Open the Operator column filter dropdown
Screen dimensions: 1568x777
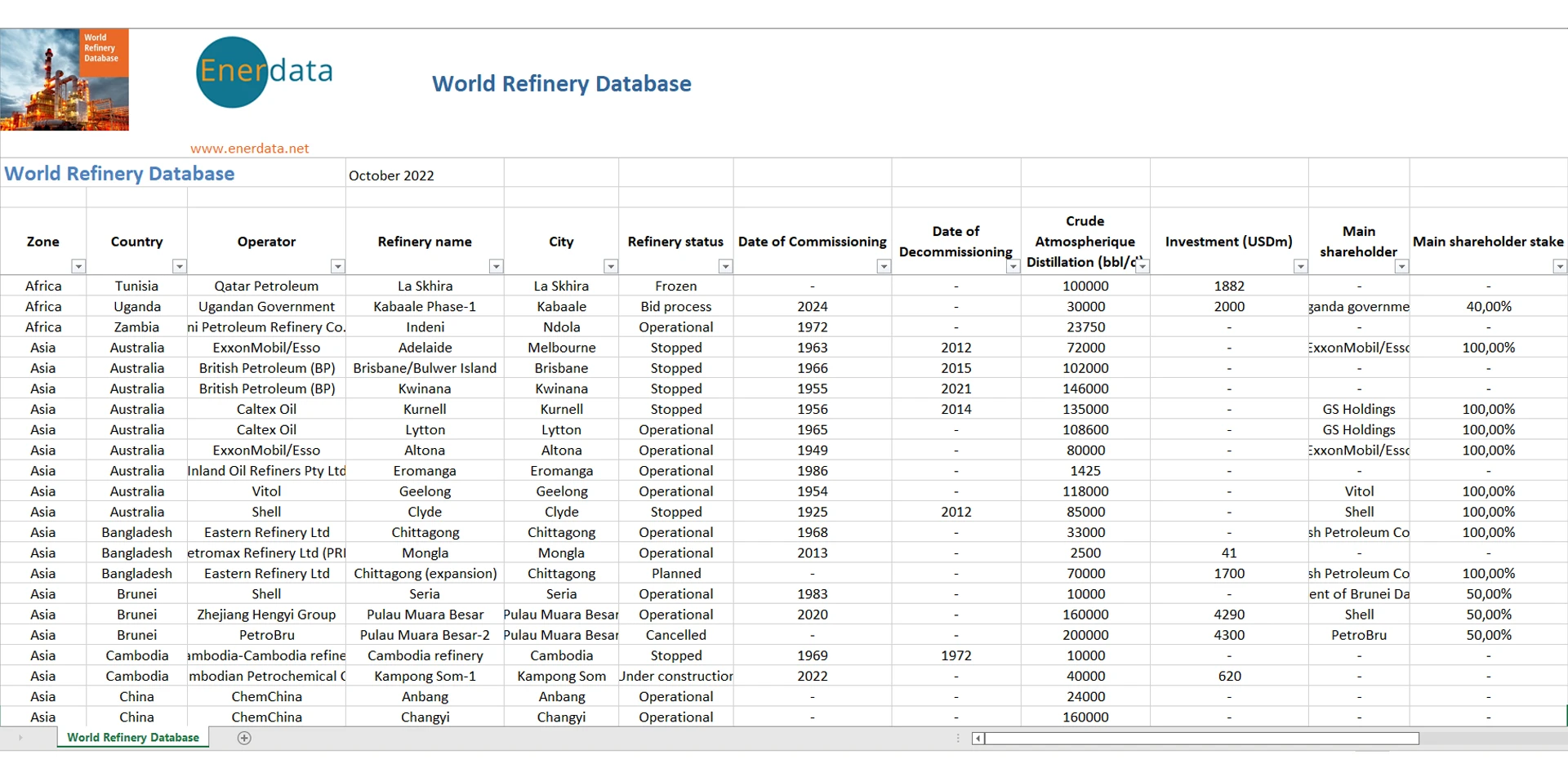click(338, 266)
